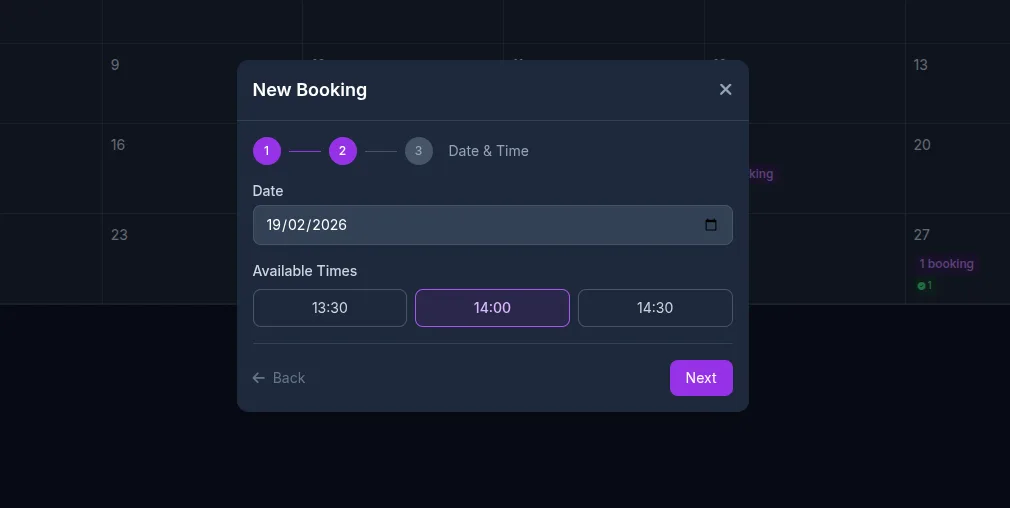Jump to step 3 indicator
The image size is (1010, 508).
pyautogui.click(x=419, y=151)
